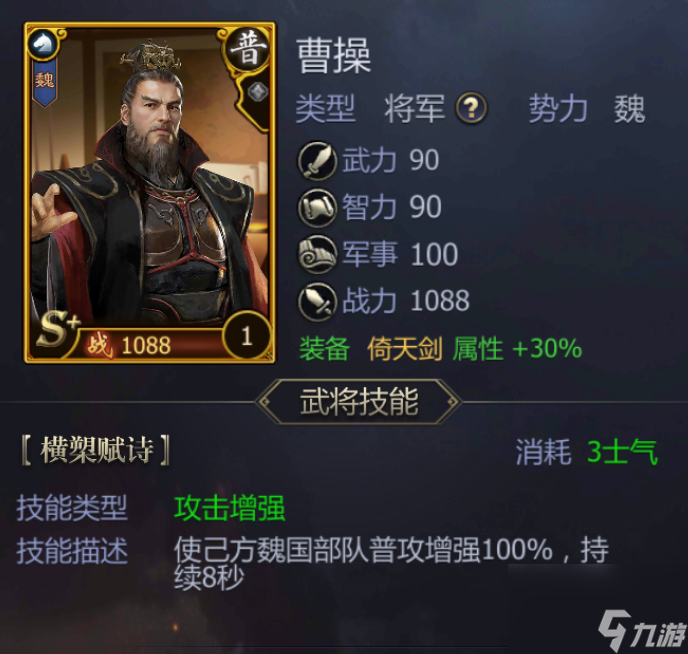Click the level 1 circle on card
The image size is (688, 654).
[x=247, y=336]
